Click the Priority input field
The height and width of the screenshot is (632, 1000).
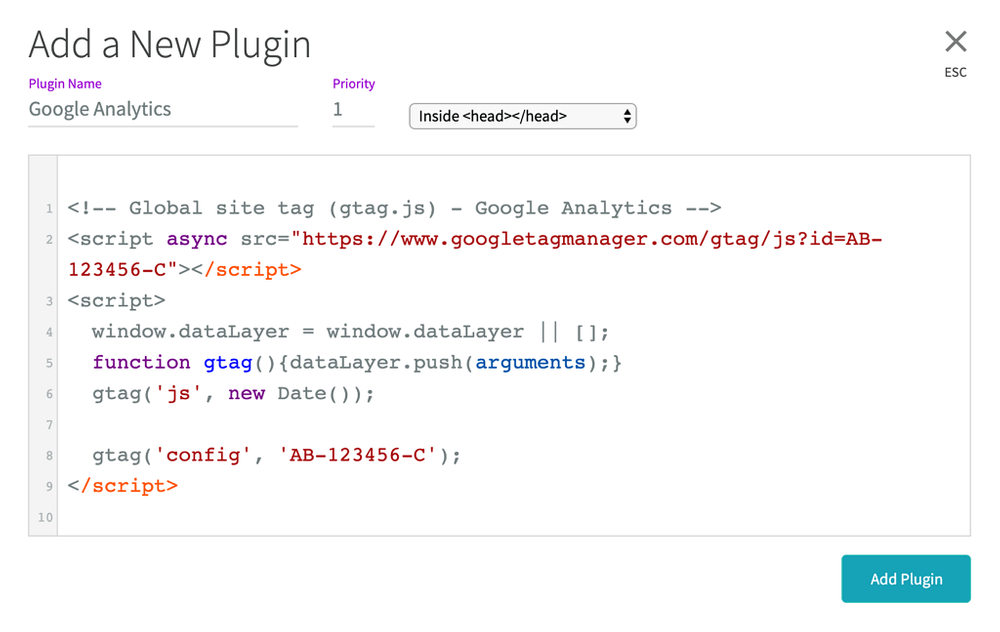pyautogui.click(x=353, y=110)
